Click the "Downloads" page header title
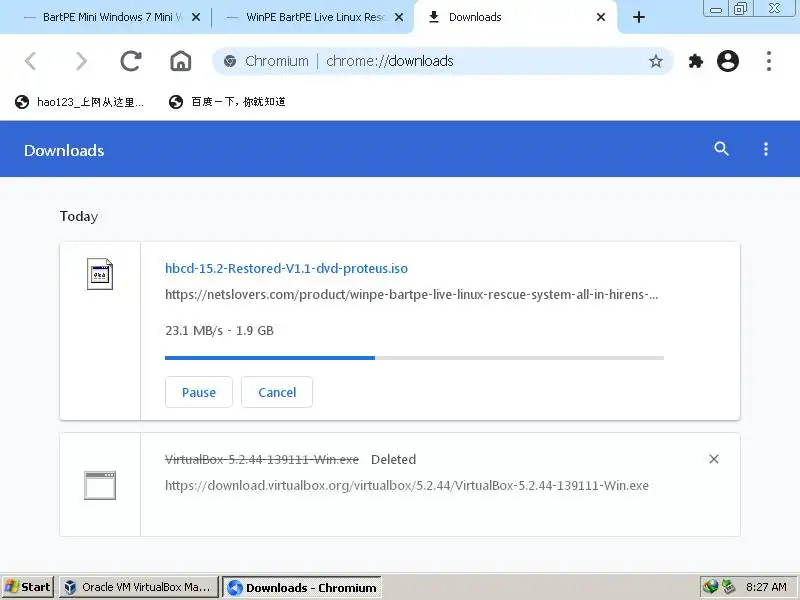This screenshot has height=600, width=800. coord(64,151)
